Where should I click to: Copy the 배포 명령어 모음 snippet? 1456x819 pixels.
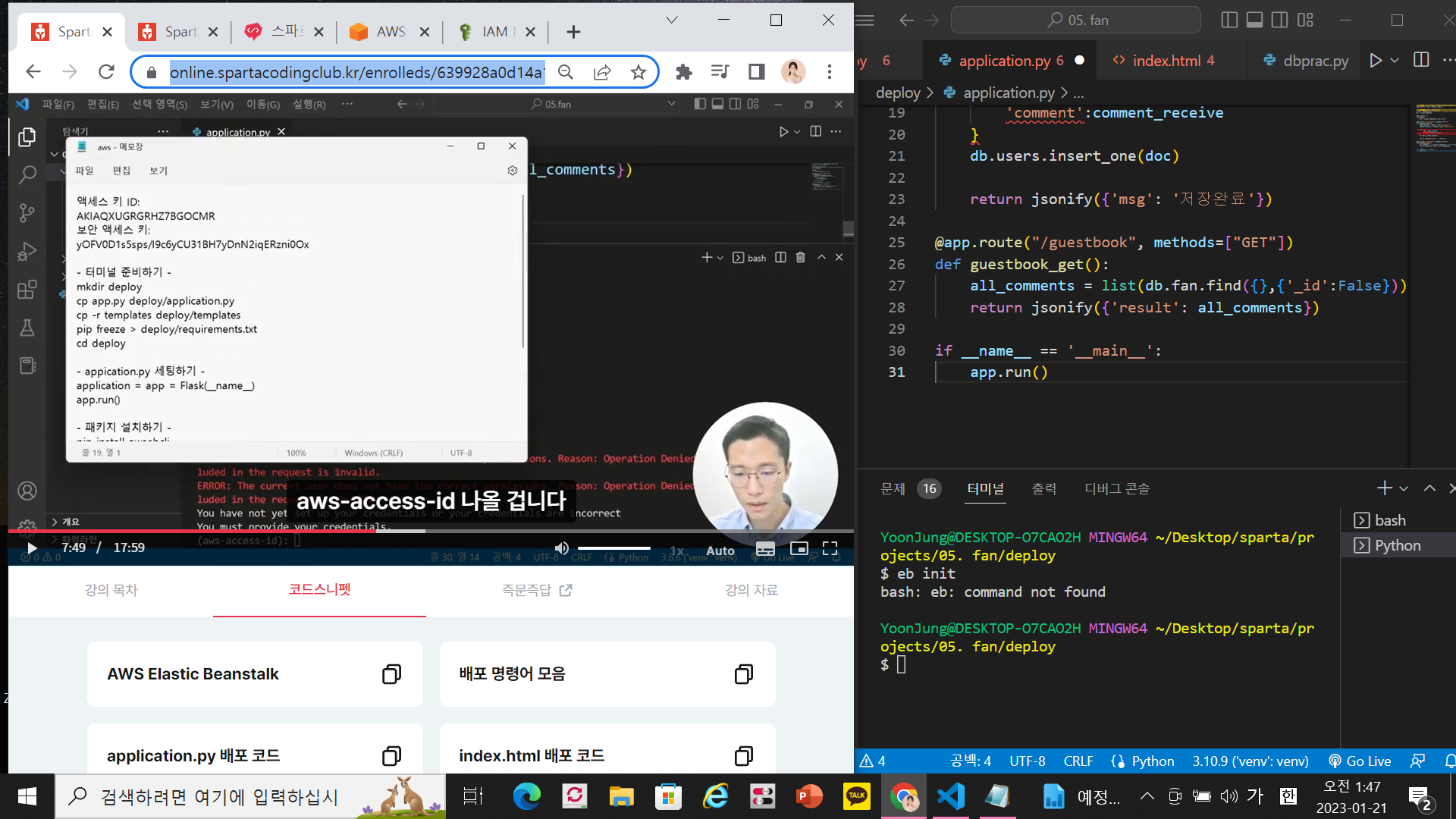(x=744, y=674)
